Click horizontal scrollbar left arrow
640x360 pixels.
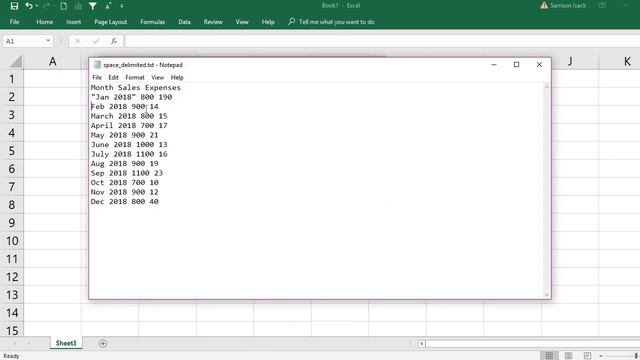pos(422,344)
